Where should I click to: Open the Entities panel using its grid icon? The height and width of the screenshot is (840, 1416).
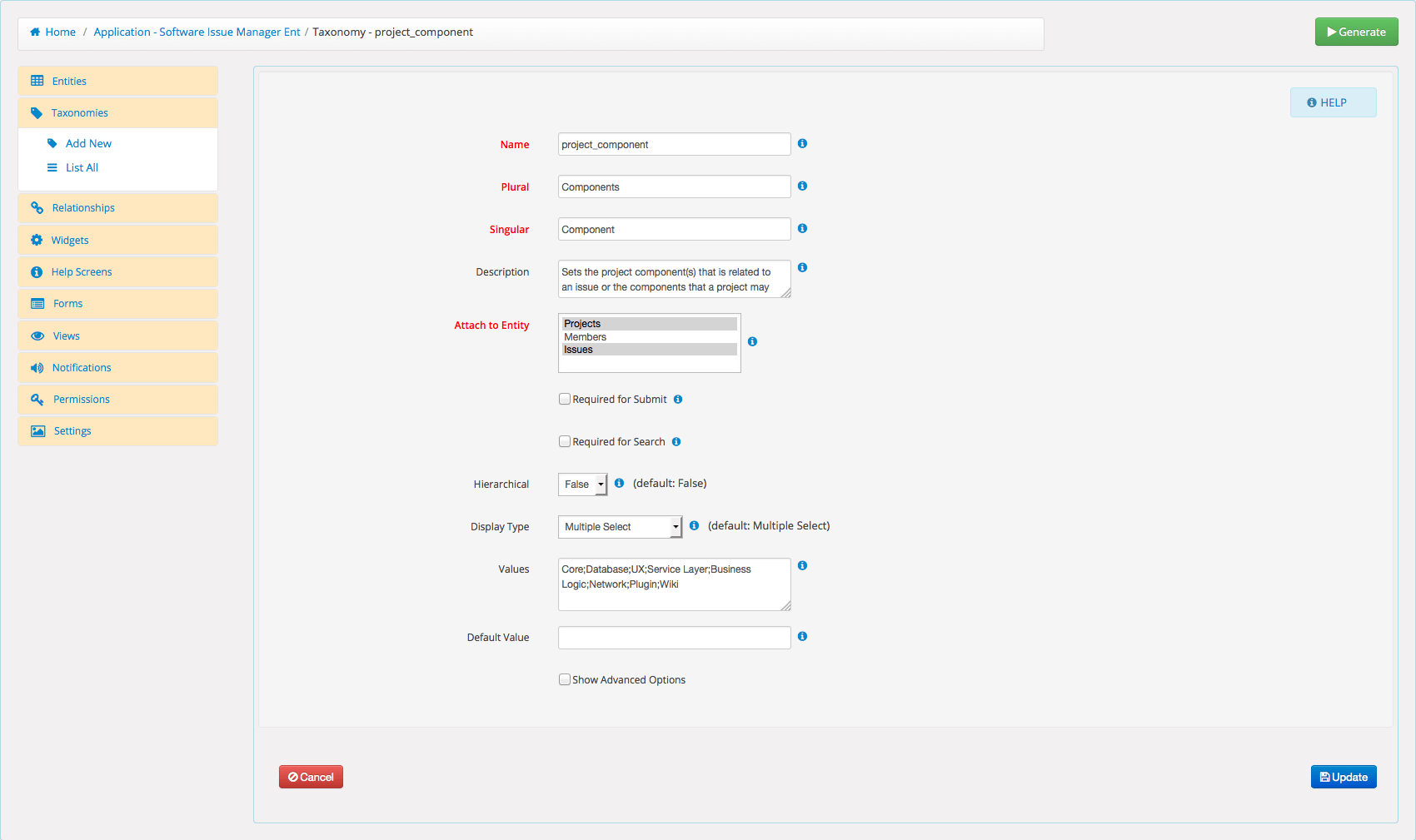[x=37, y=81]
